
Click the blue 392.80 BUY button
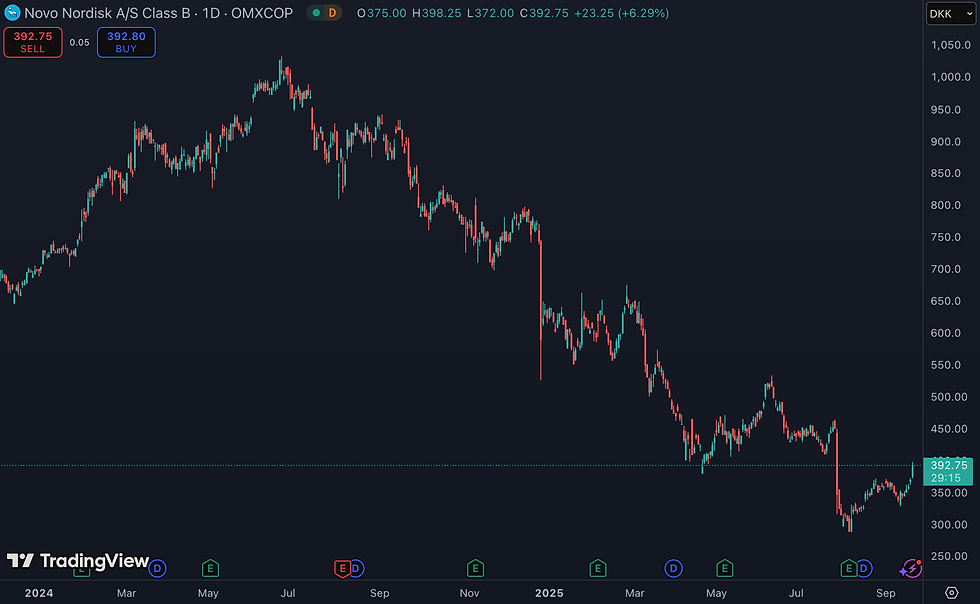point(126,43)
